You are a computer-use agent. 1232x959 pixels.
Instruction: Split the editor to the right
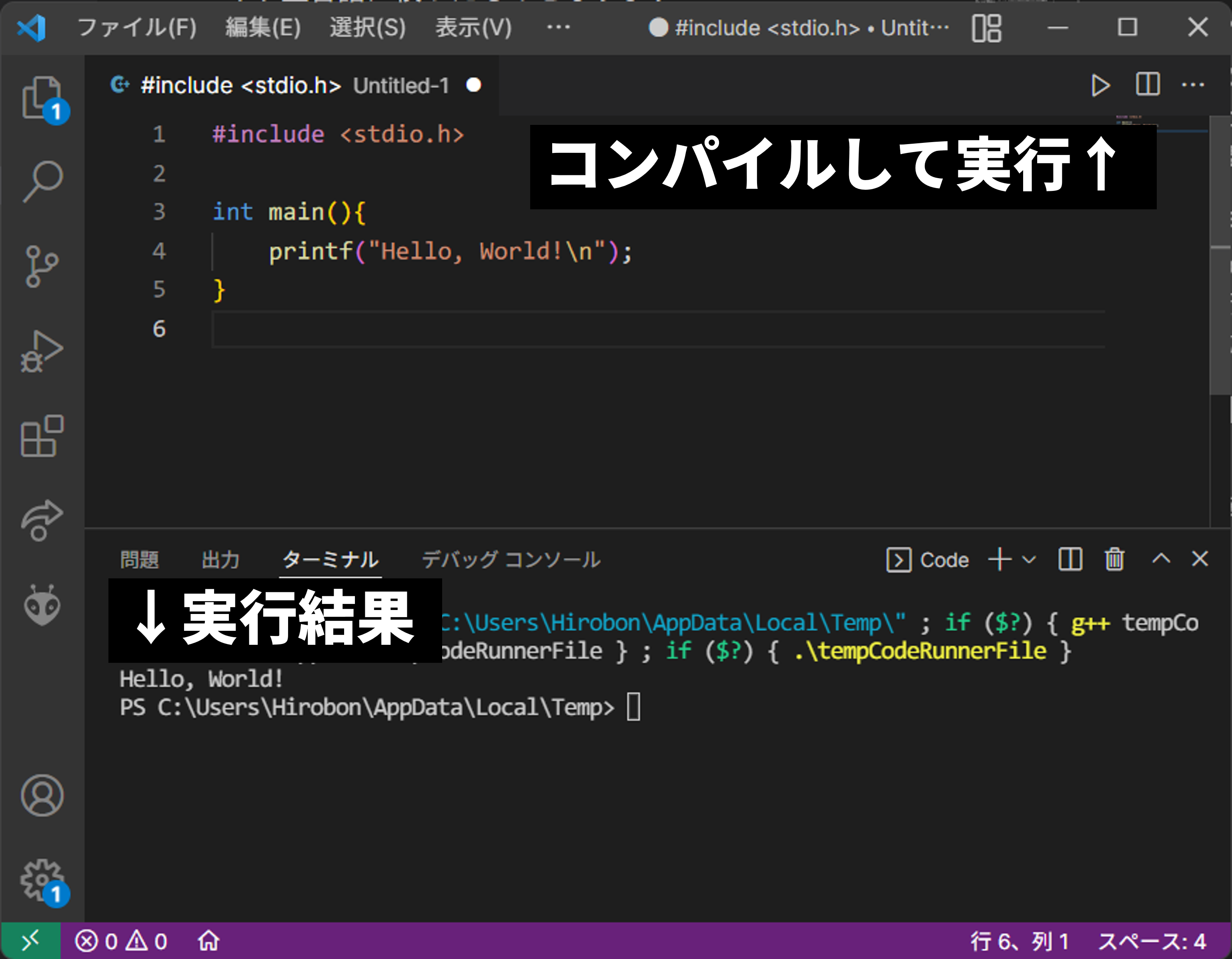pyautogui.click(x=1148, y=84)
